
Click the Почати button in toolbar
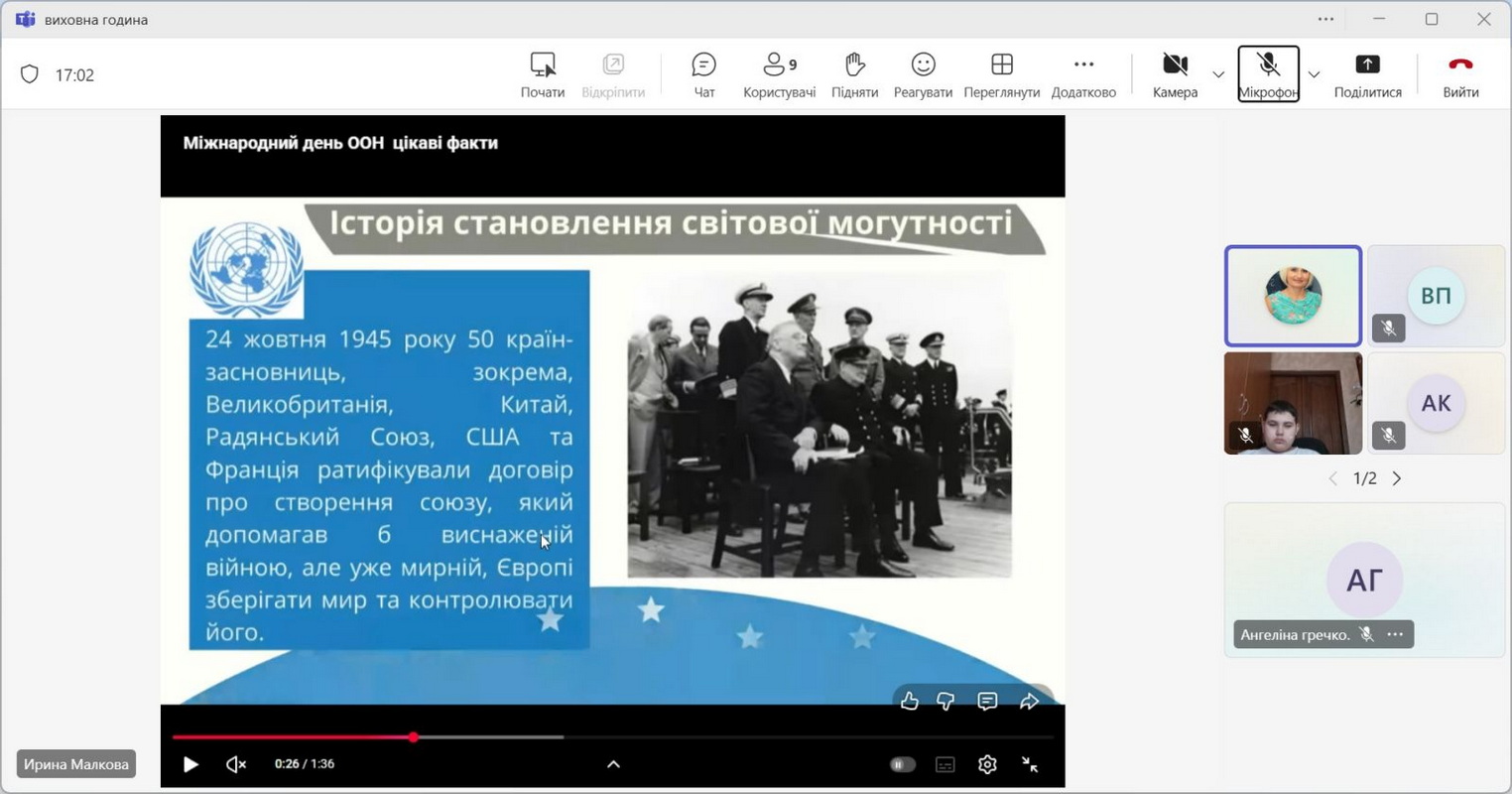coord(543,75)
